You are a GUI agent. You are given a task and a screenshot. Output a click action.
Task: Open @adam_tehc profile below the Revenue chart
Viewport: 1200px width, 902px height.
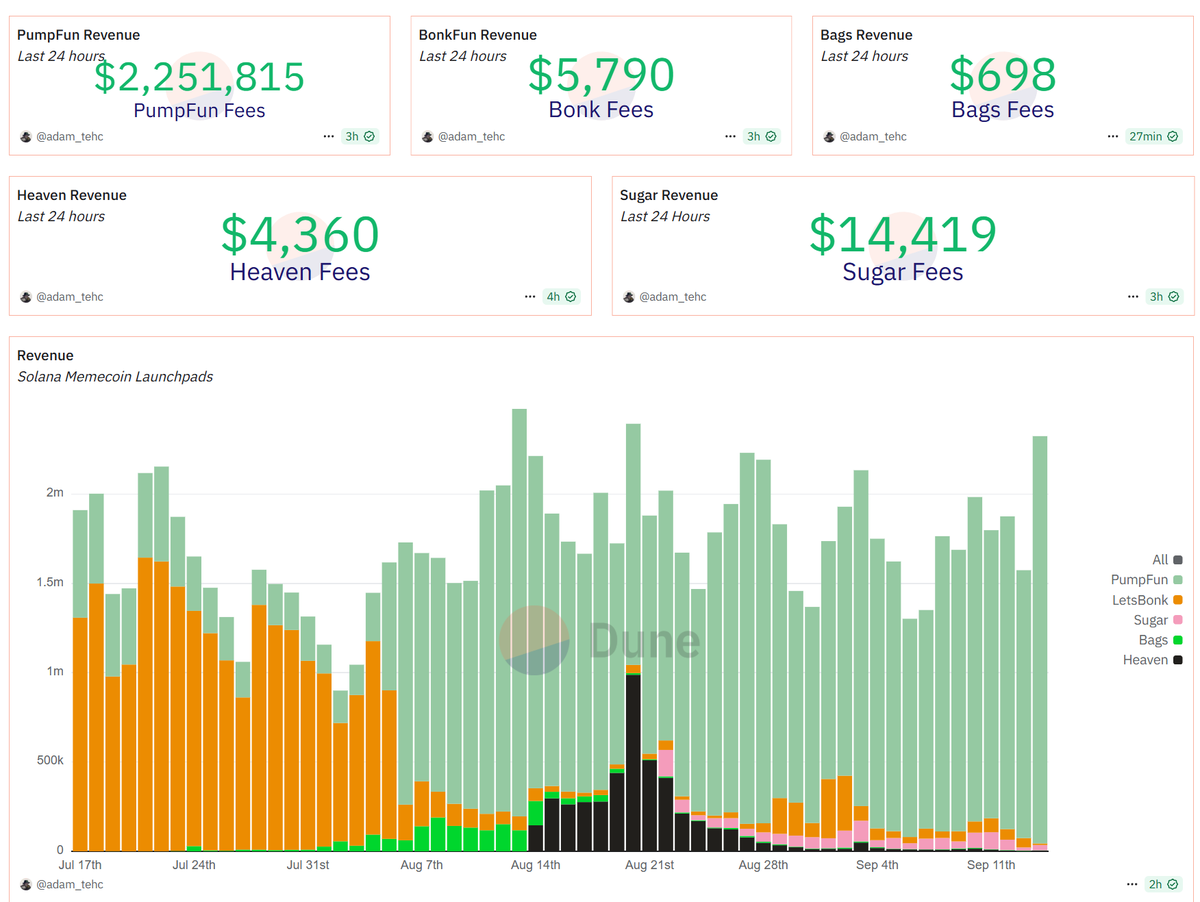(70, 884)
